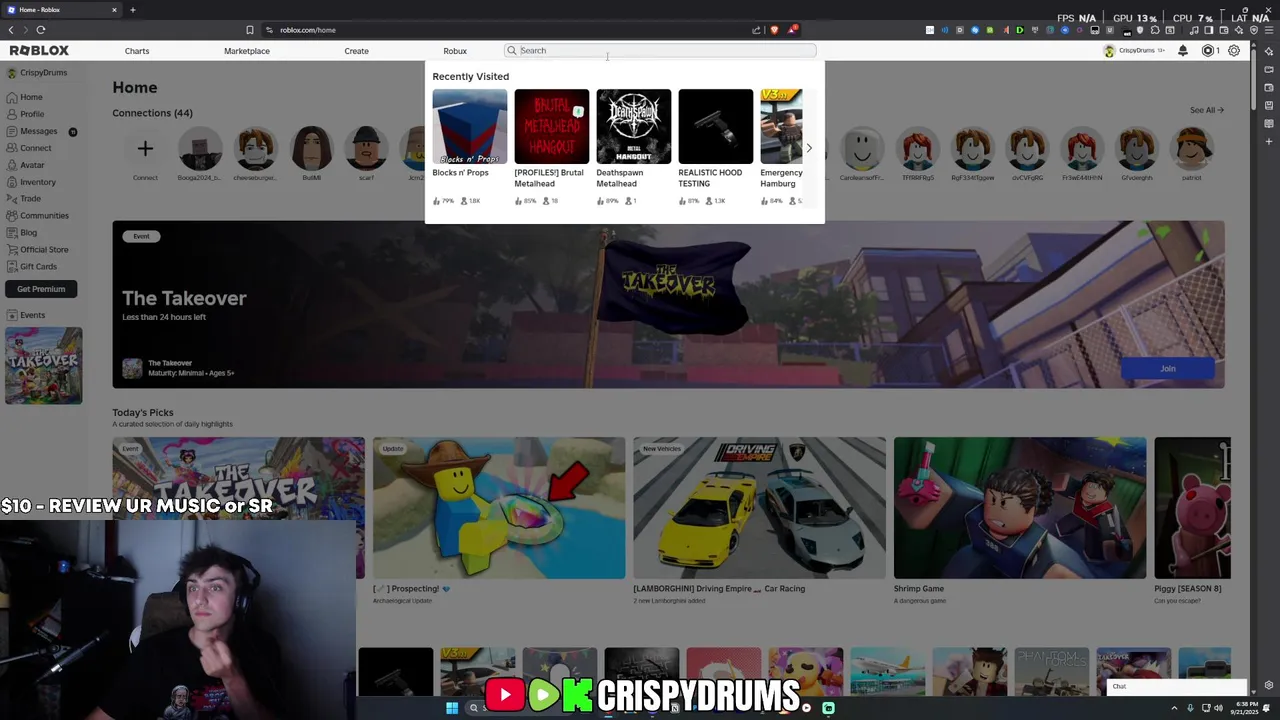Image resolution: width=1280 pixels, height=720 pixels.
Task: Open the Chat panel
Action: point(1177,687)
